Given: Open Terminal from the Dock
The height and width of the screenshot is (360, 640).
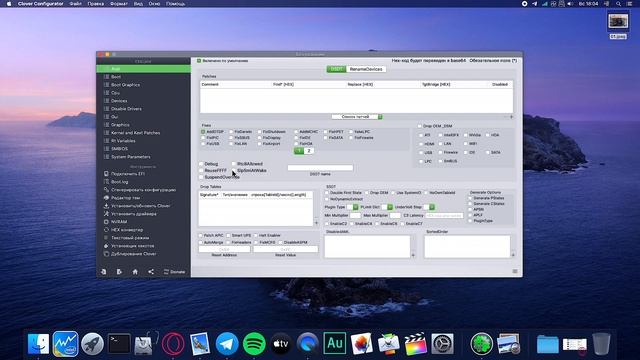Looking at the screenshot, I should pyautogui.click(x=119, y=344).
